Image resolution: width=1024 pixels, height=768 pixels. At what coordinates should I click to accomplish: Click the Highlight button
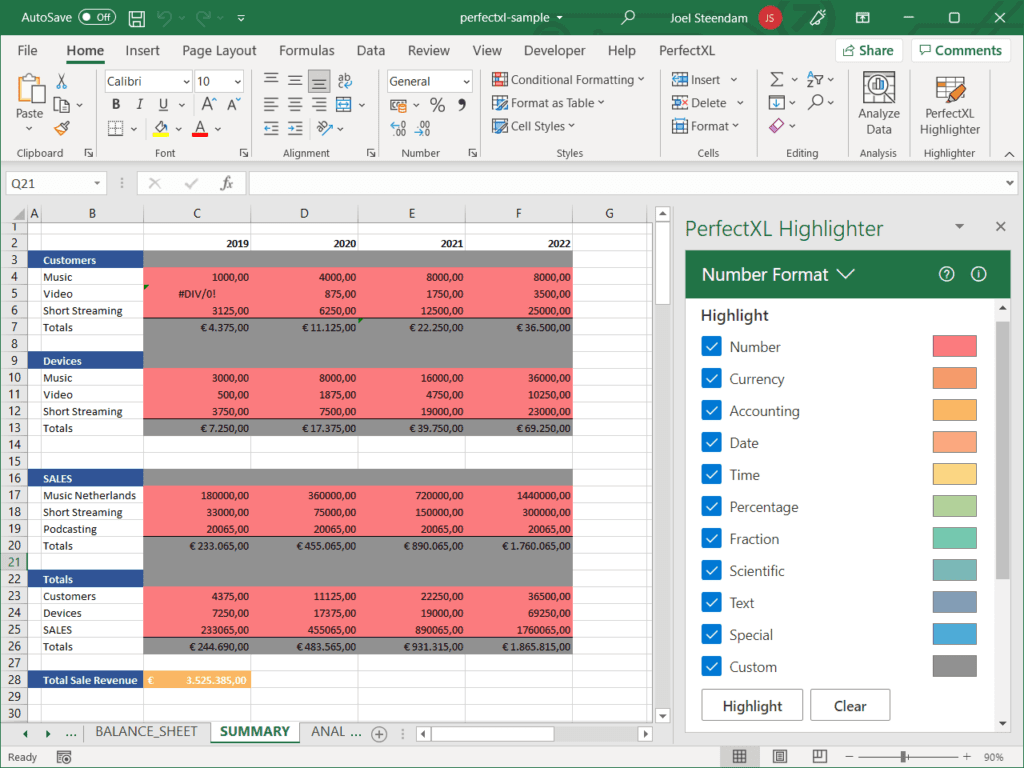coord(751,704)
